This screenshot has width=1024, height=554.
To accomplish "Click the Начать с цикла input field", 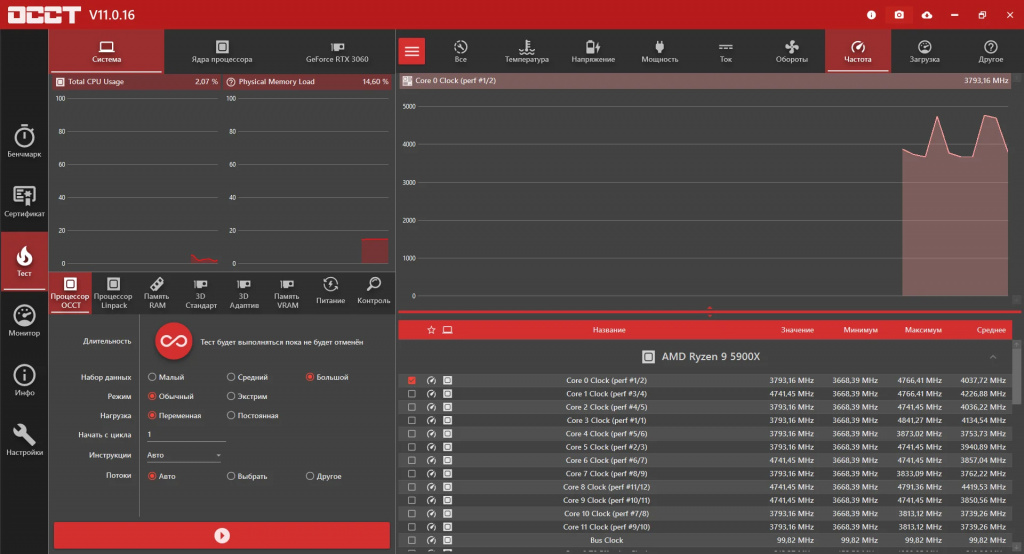I will pos(185,434).
